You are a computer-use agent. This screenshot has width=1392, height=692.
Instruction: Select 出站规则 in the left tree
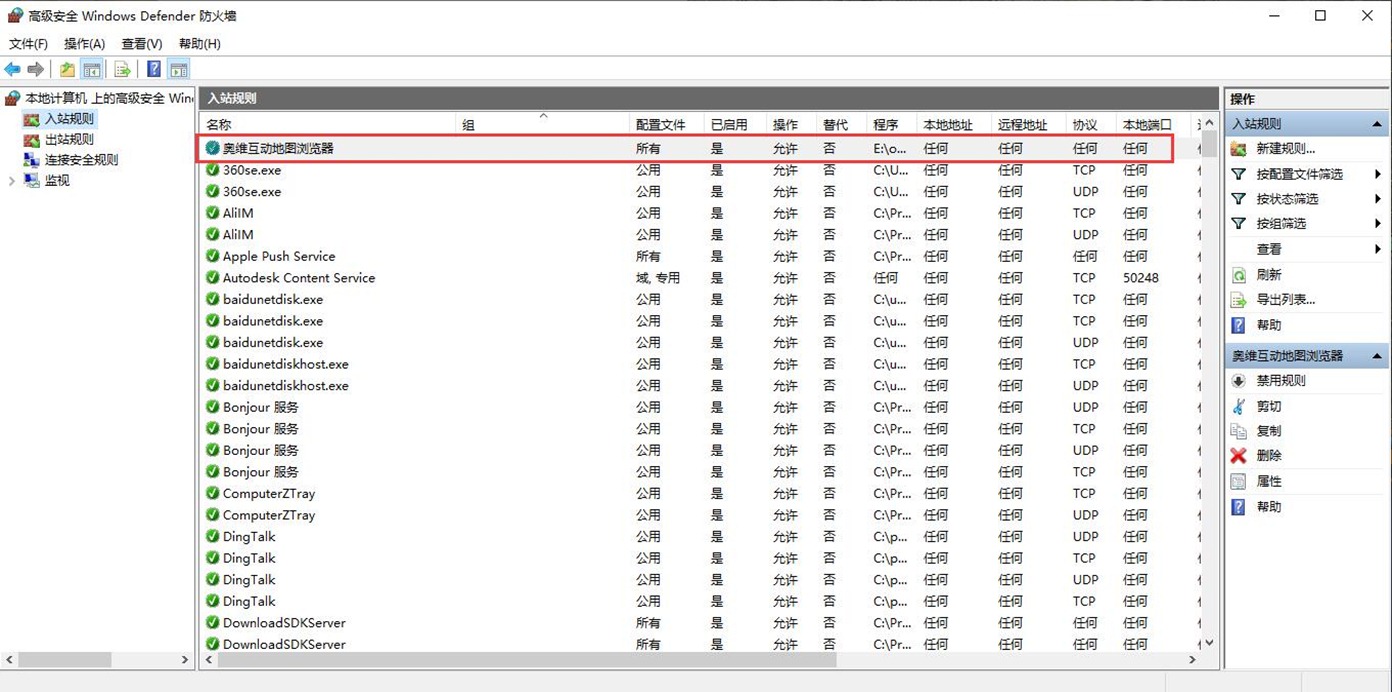pyautogui.click(x=69, y=140)
